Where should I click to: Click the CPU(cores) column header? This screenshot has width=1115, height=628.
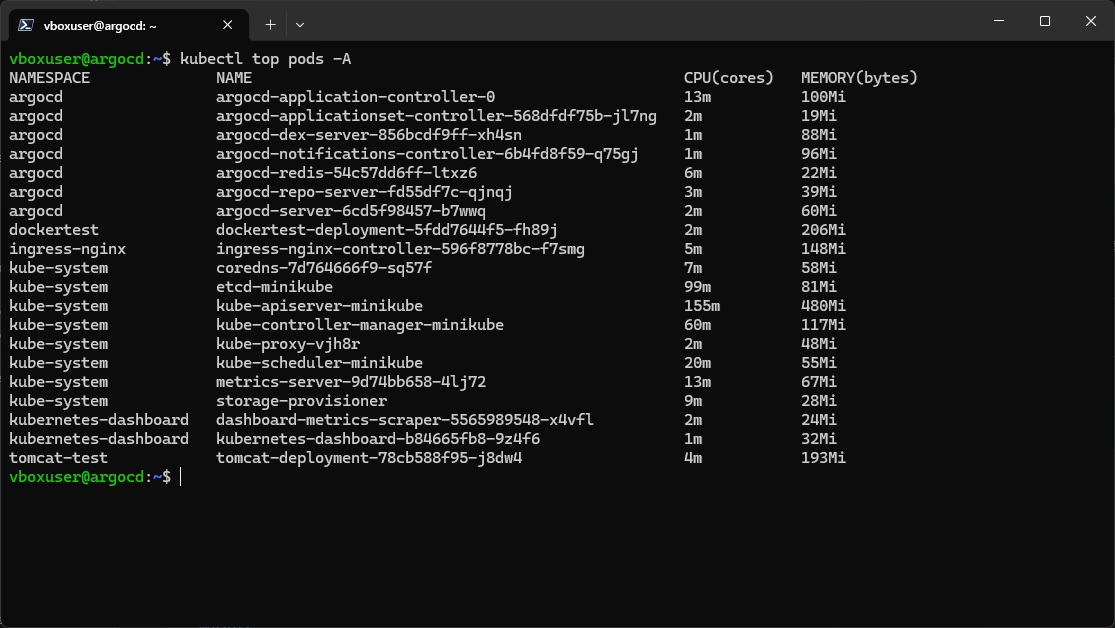(728, 78)
